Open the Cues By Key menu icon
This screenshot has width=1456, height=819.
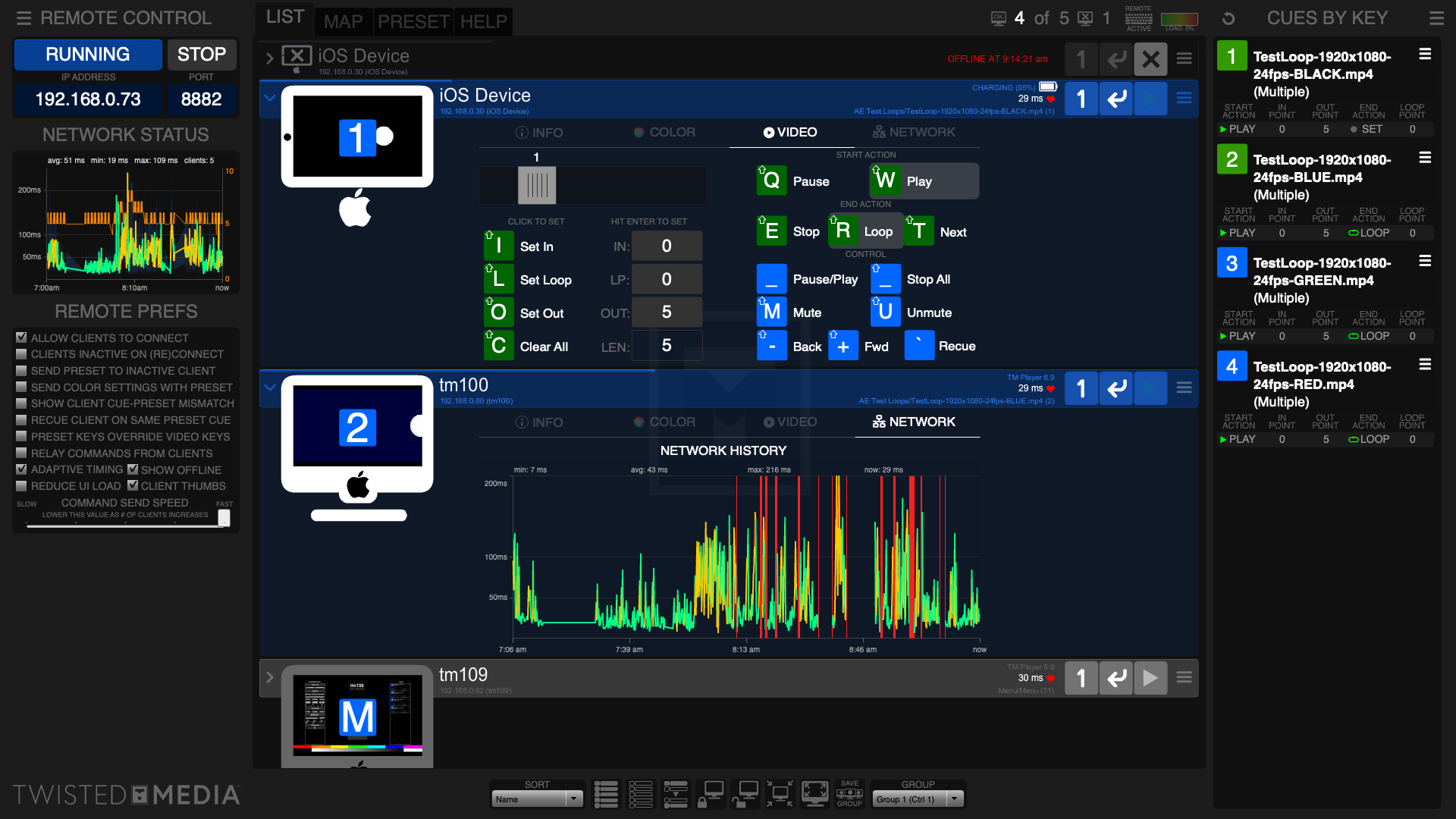[1436, 18]
